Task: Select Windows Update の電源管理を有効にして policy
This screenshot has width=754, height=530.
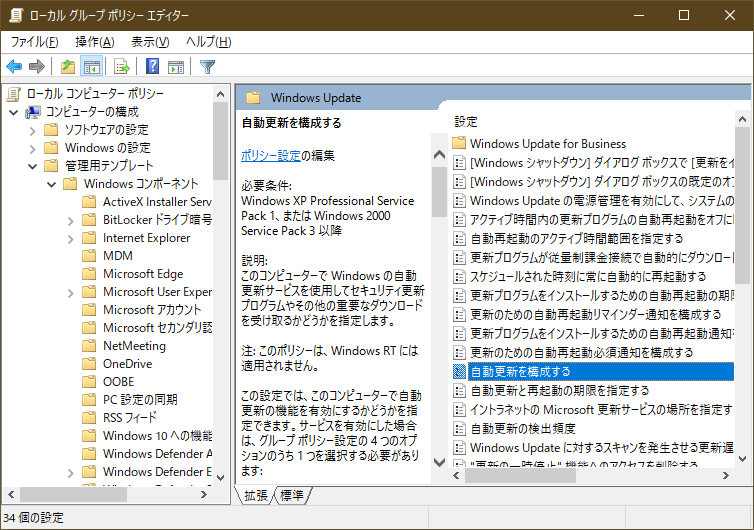Action: click(x=601, y=201)
